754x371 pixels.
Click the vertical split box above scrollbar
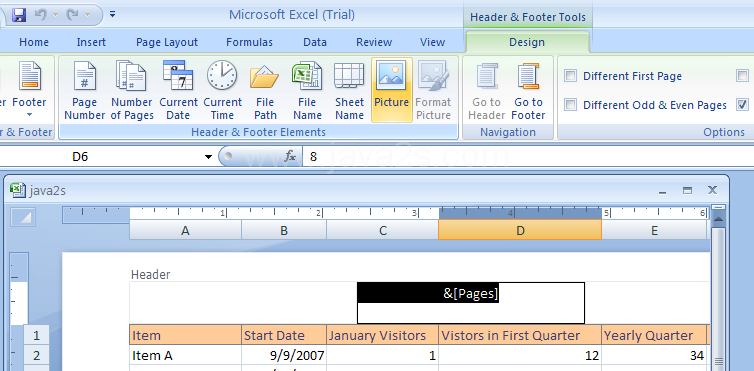[718, 208]
